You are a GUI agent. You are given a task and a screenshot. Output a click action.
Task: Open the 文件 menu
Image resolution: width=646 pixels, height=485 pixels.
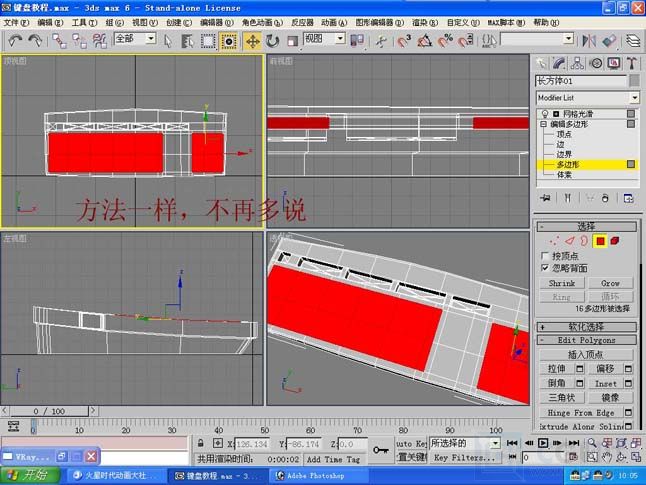click(x=16, y=23)
